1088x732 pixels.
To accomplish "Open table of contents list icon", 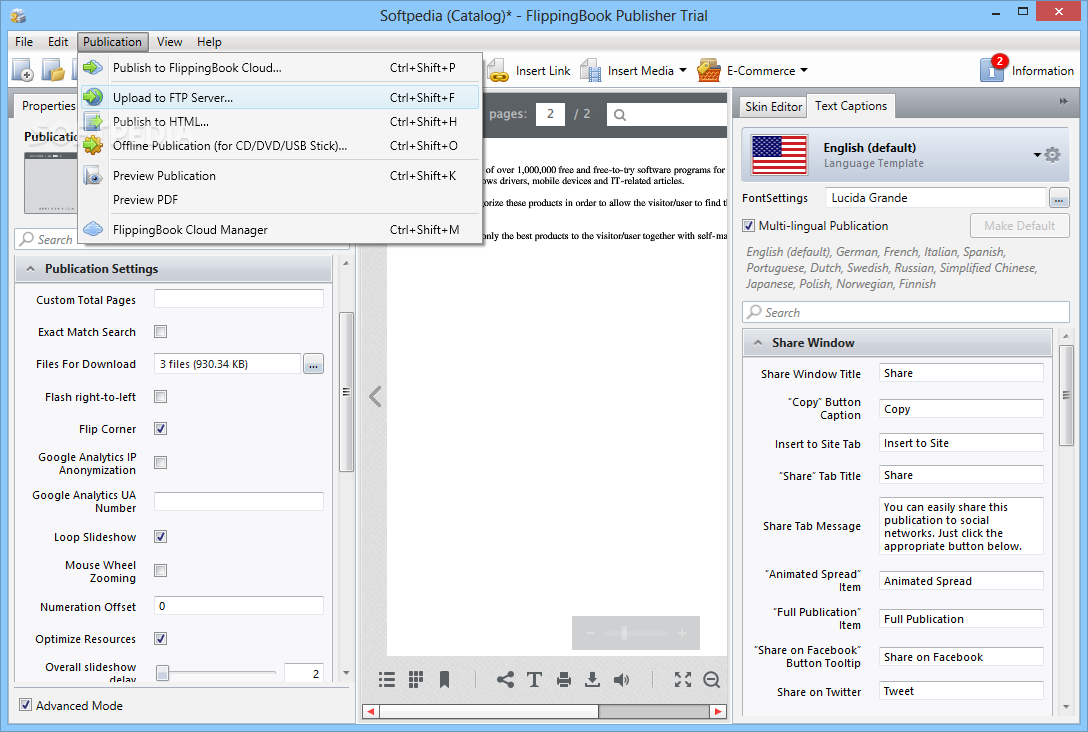I will click(387, 679).
